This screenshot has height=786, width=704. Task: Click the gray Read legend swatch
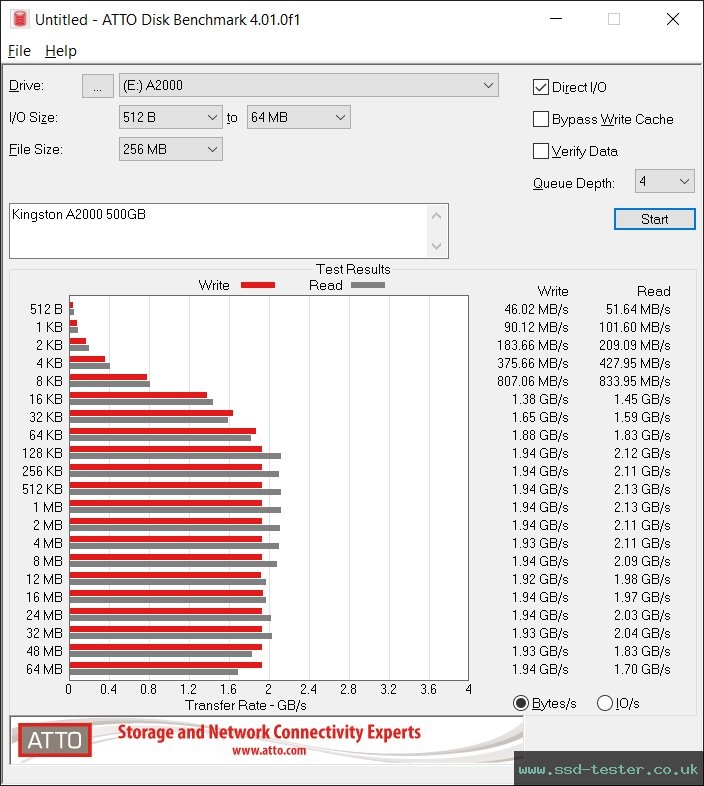tap(368, 285)
